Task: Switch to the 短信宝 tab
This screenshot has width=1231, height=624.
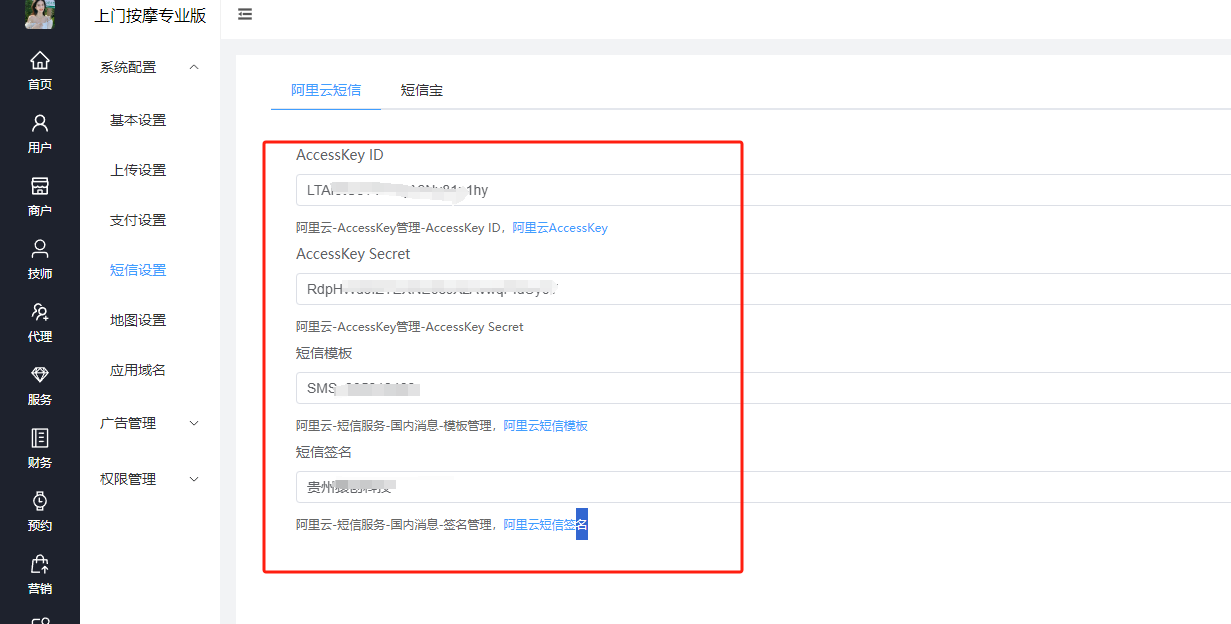Action: (x=422, y=90)
